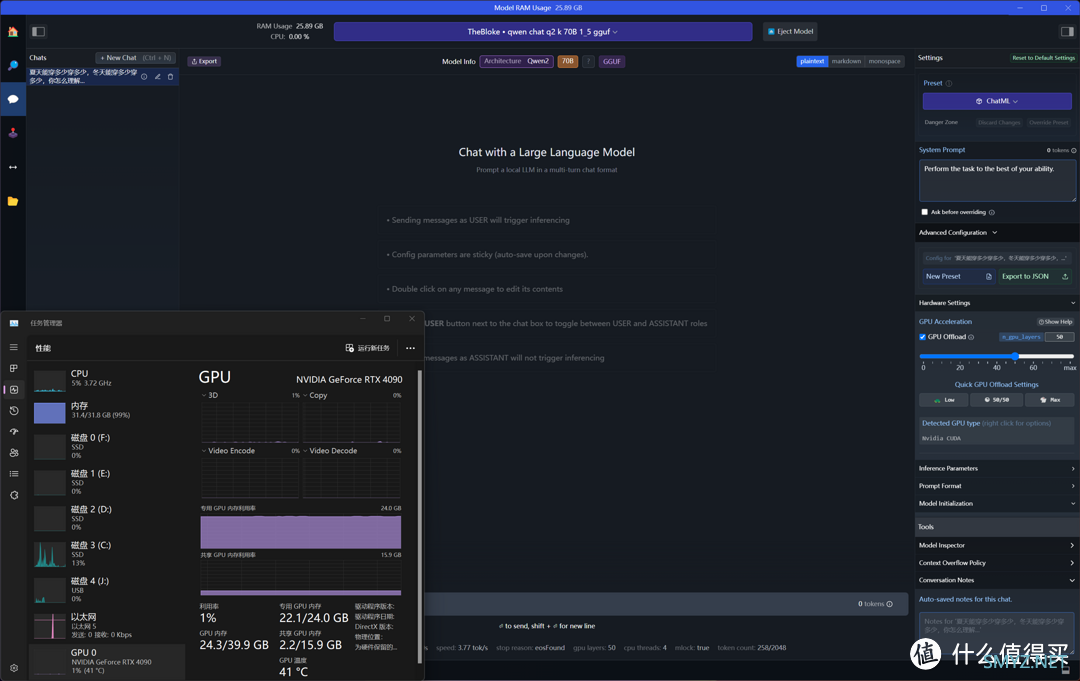The height and width of the screenshot is (681, 1080).
Task: Start a New Chat
Action: coord(136,58)
